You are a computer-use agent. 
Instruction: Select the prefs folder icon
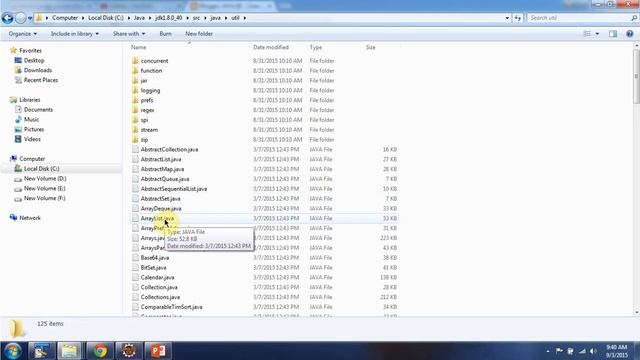pyautogui.click(x=136, y=100)
